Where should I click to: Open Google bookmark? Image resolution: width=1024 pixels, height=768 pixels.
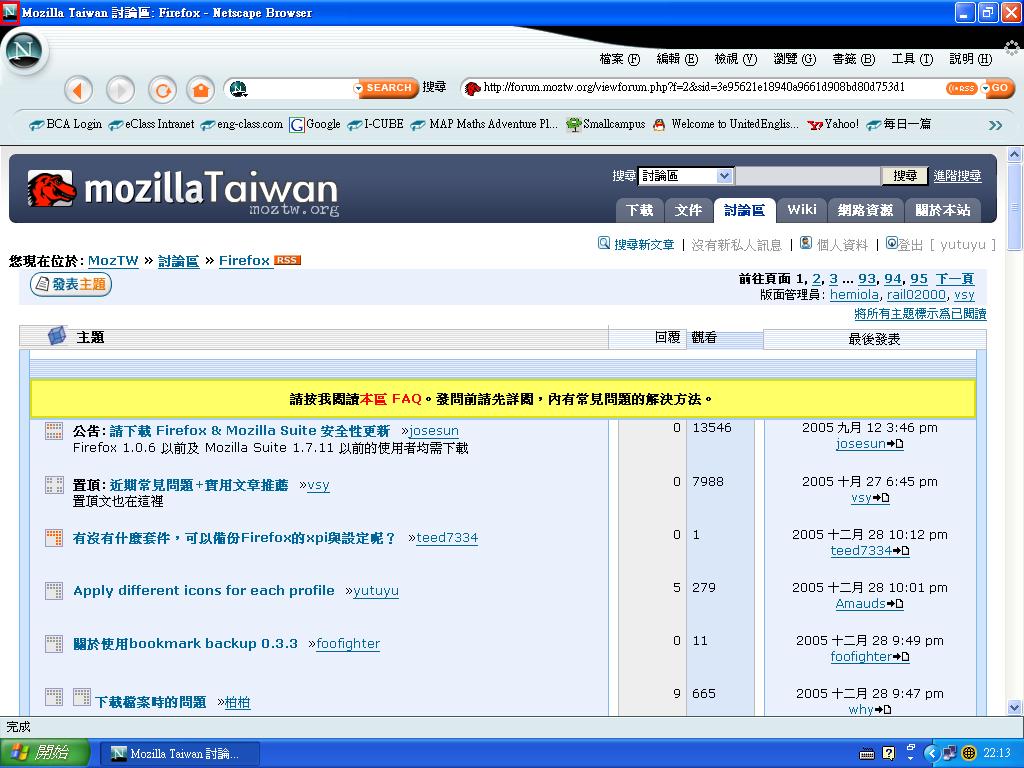[315, 124]
